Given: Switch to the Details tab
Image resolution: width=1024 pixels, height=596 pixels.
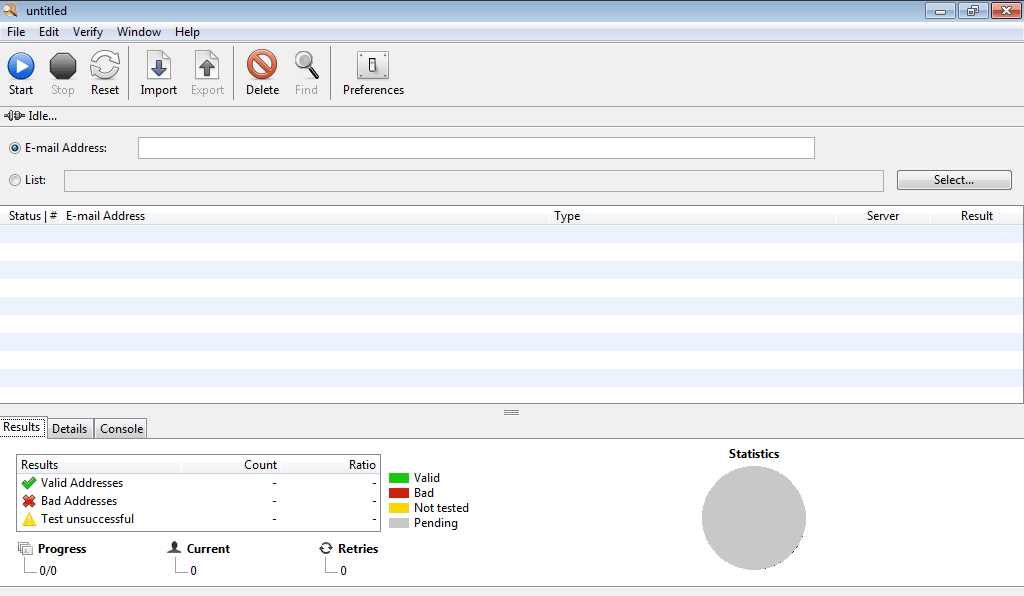Looking at the screenshot, I should point(70,429).
